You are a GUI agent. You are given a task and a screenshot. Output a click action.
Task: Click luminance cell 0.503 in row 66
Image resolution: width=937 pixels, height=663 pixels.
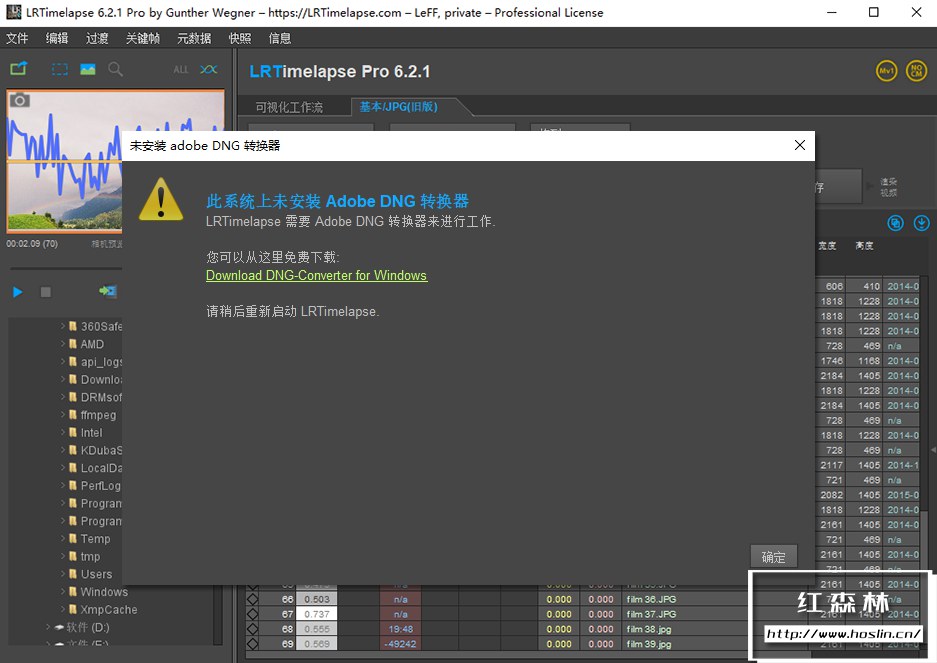(317, 599)
